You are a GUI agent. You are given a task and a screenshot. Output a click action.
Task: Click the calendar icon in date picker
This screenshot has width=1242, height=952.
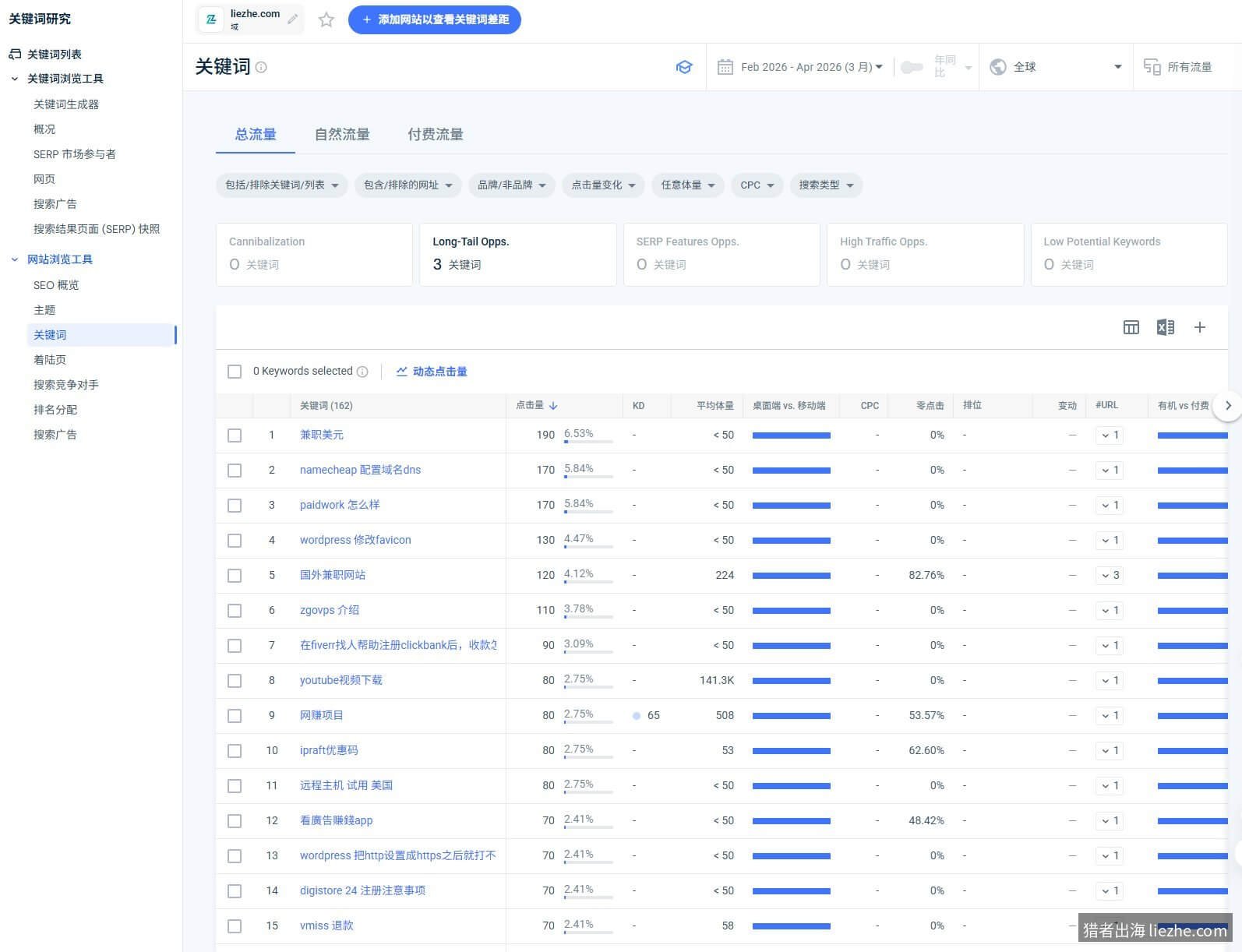tap(725, 67)
